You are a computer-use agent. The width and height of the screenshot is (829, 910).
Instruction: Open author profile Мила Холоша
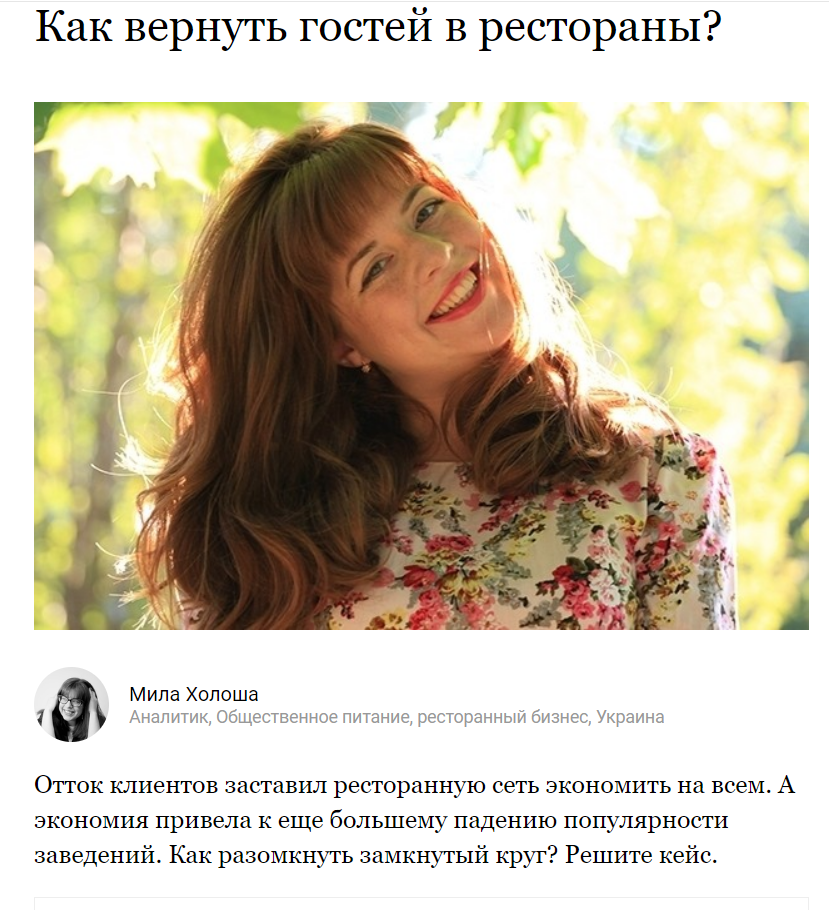(194, 694)
